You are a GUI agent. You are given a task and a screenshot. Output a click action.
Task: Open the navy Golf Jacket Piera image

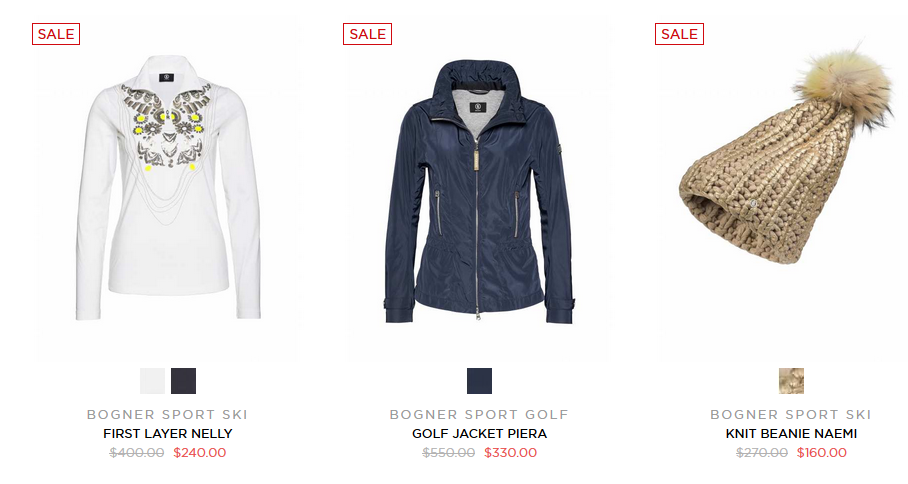[x=479, y=188]
